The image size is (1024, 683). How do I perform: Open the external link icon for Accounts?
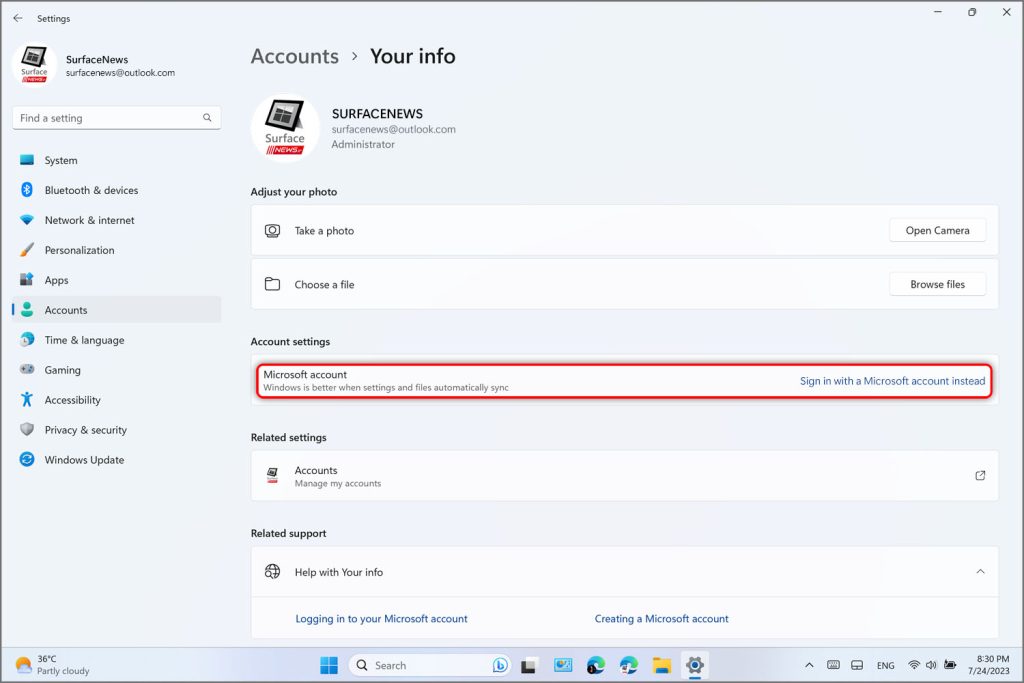tap(980, 476)
